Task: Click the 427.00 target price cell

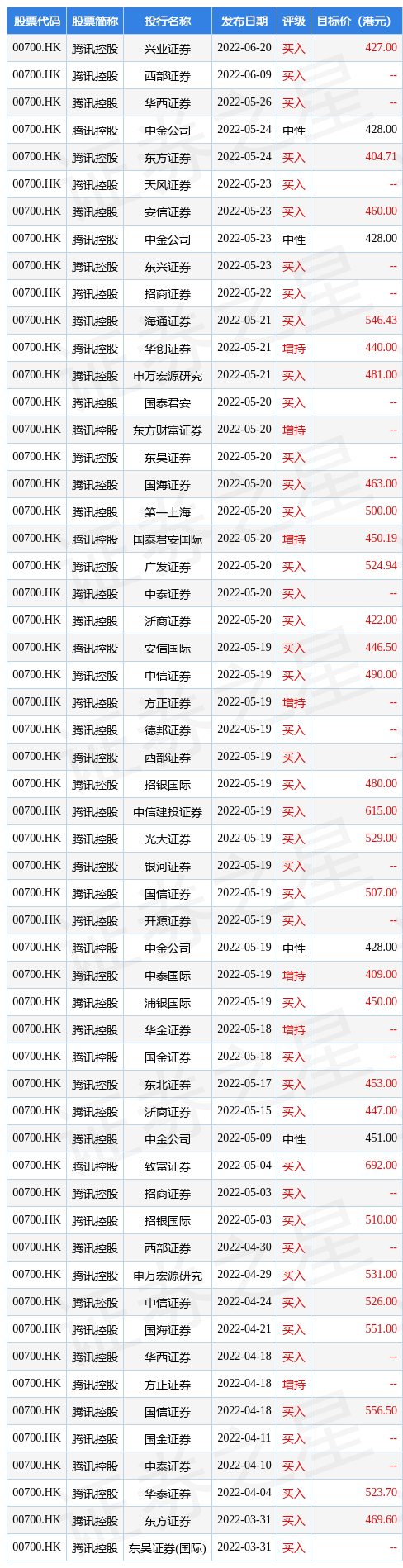Action: [381, 48]
